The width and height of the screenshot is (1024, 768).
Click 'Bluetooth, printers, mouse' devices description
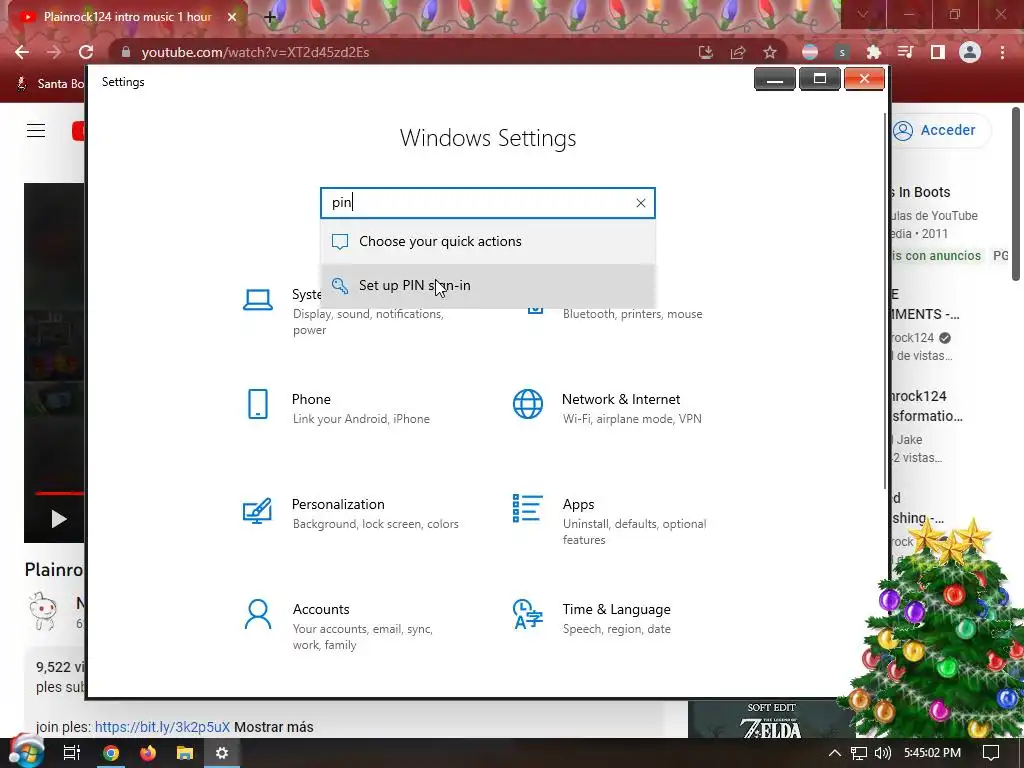[632, 314]
